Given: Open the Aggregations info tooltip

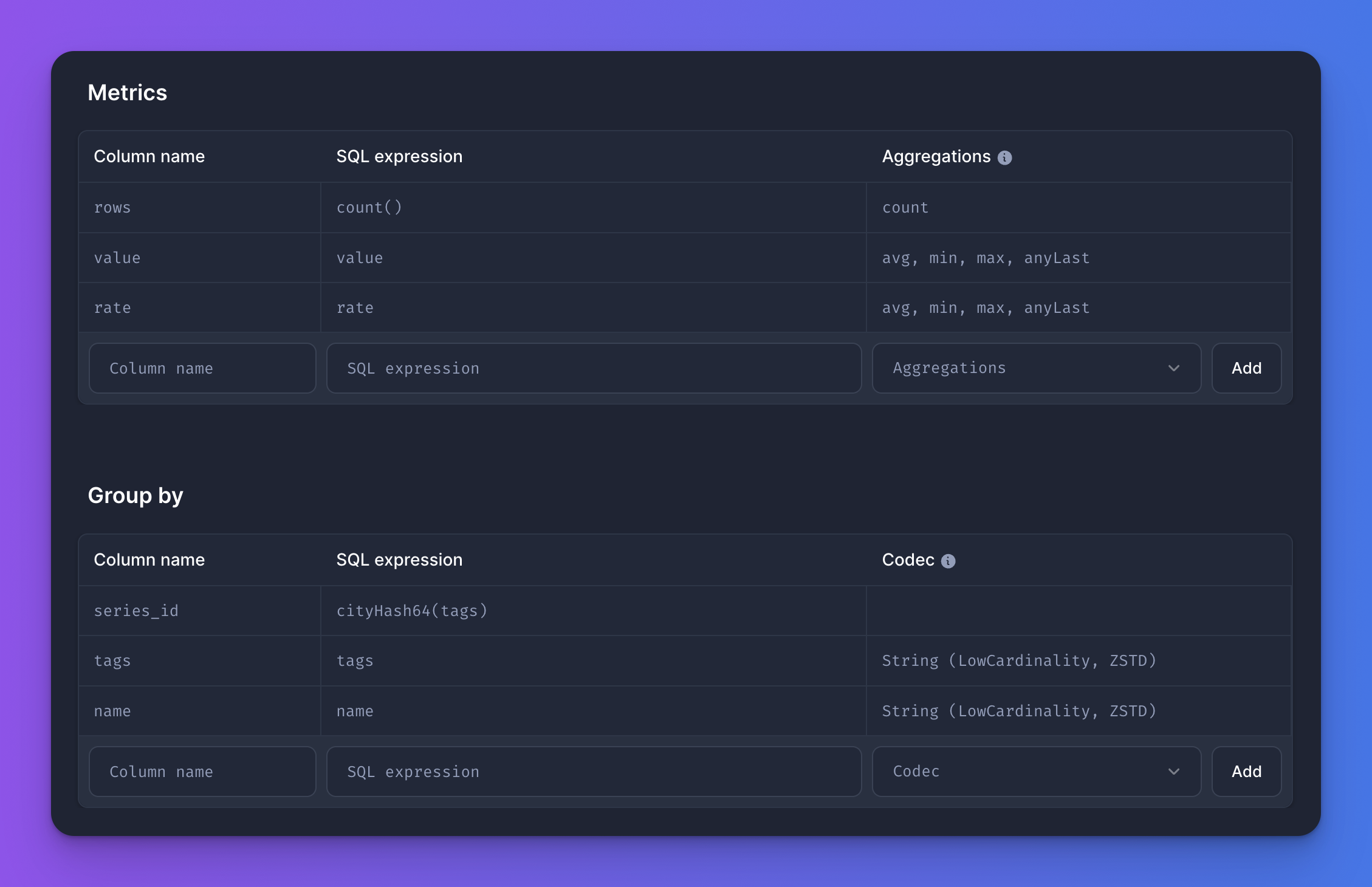Looking at the screenshot, I should pos(1006,157).
